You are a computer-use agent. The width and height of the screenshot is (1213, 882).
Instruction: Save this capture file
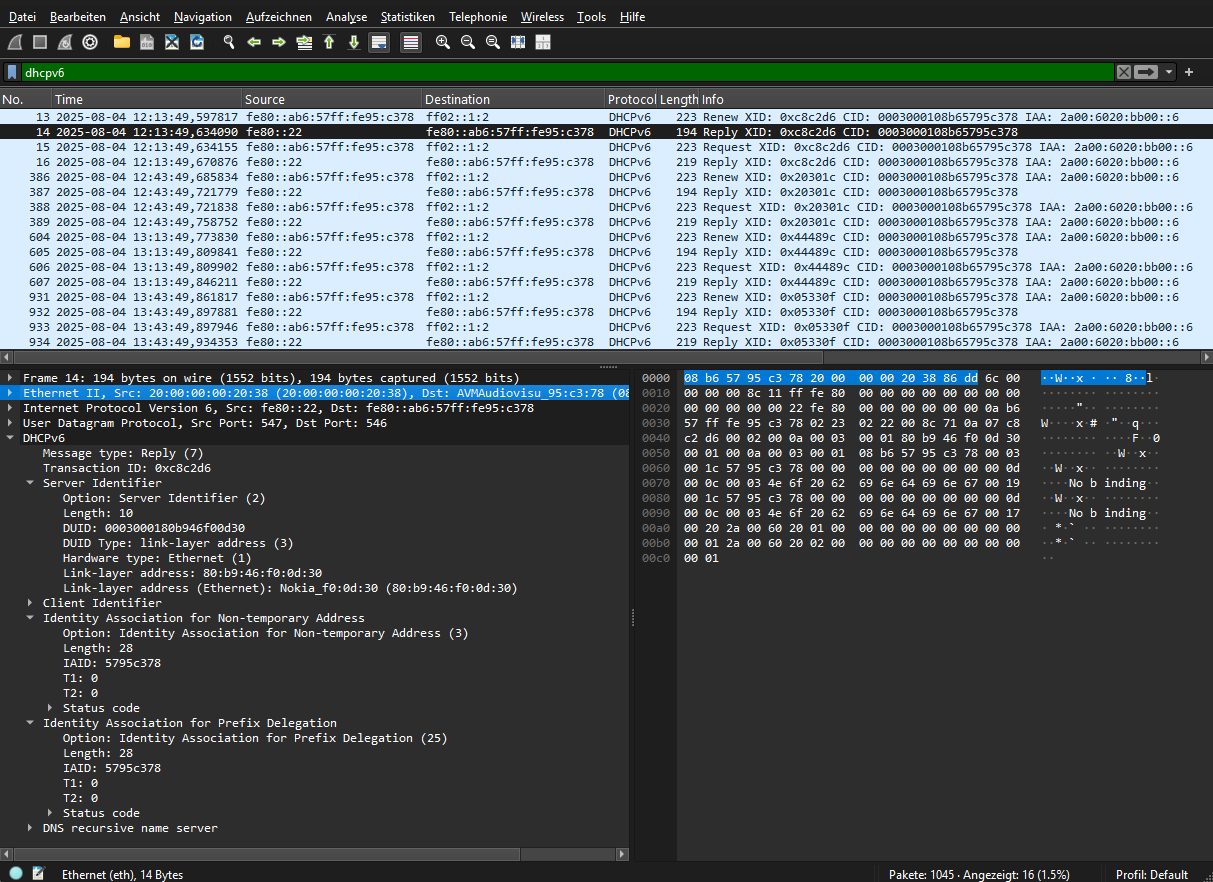click(x=147, y=42)
